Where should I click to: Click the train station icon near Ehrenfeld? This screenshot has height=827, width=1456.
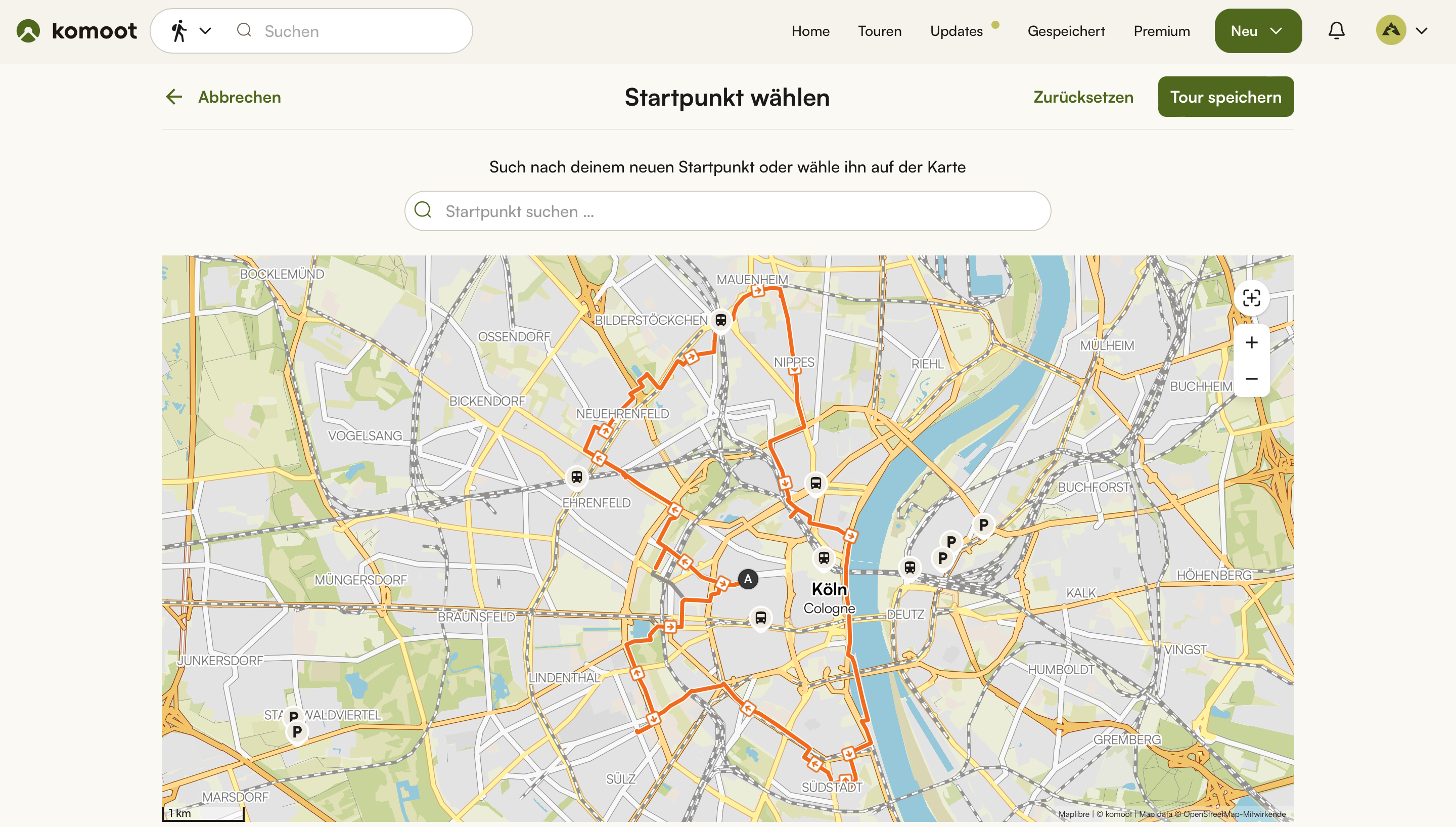click(576, 477)
